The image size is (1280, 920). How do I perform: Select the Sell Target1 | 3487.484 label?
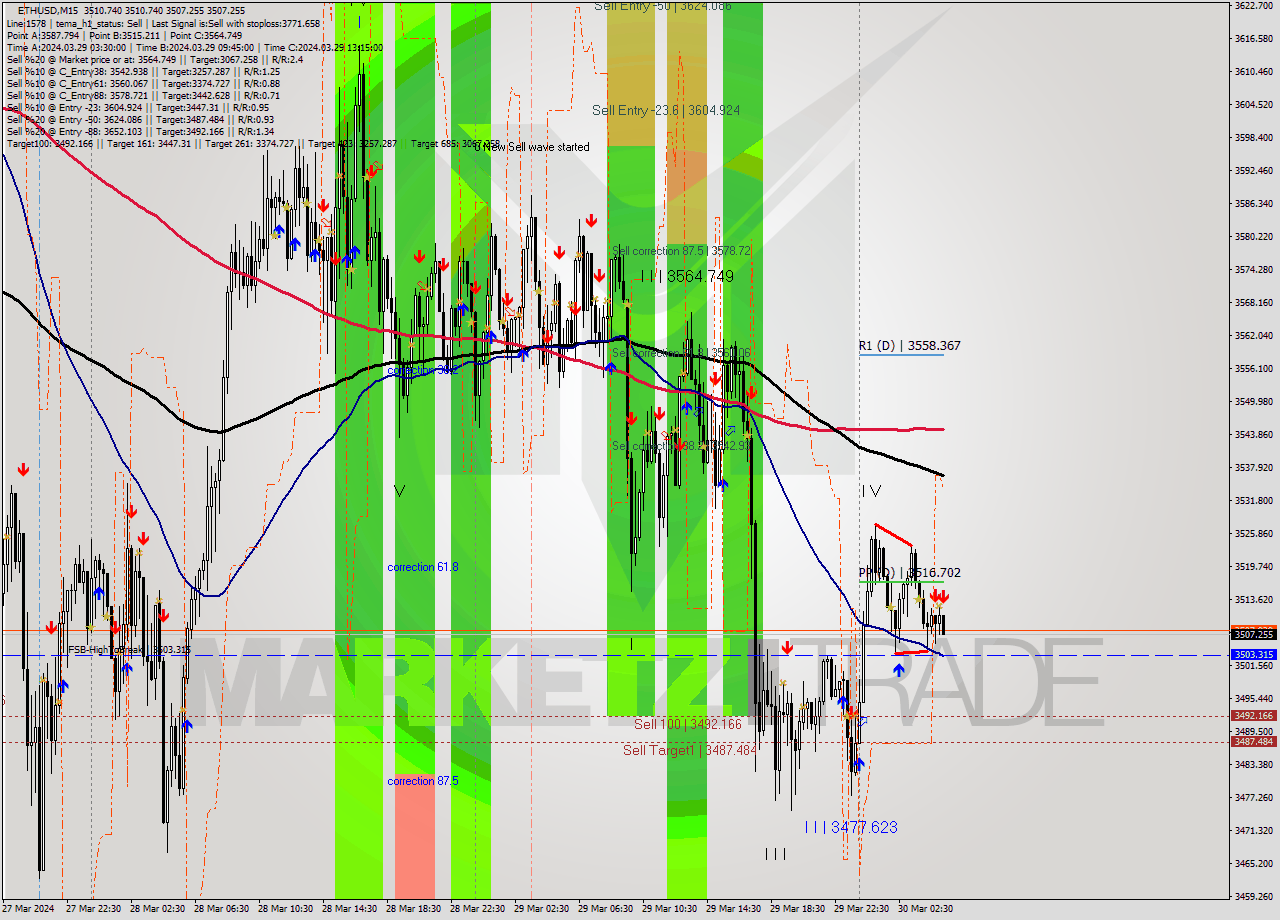click(x=690, y=750)
